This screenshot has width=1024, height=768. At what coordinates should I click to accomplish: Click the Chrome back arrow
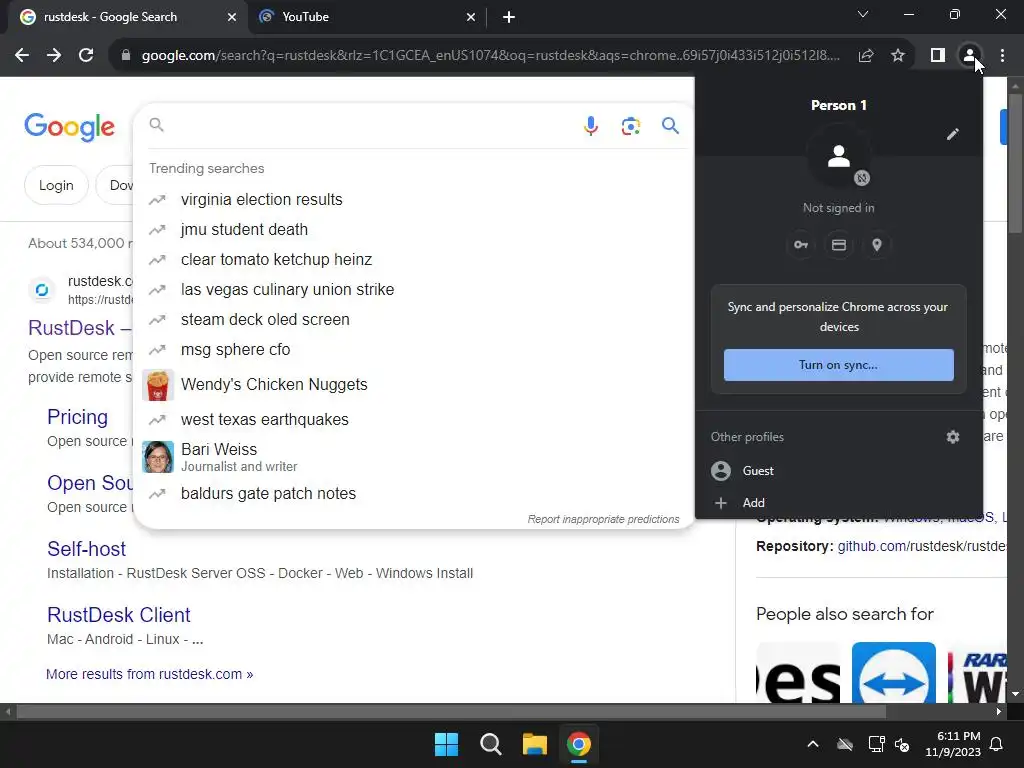pos(22,56)
